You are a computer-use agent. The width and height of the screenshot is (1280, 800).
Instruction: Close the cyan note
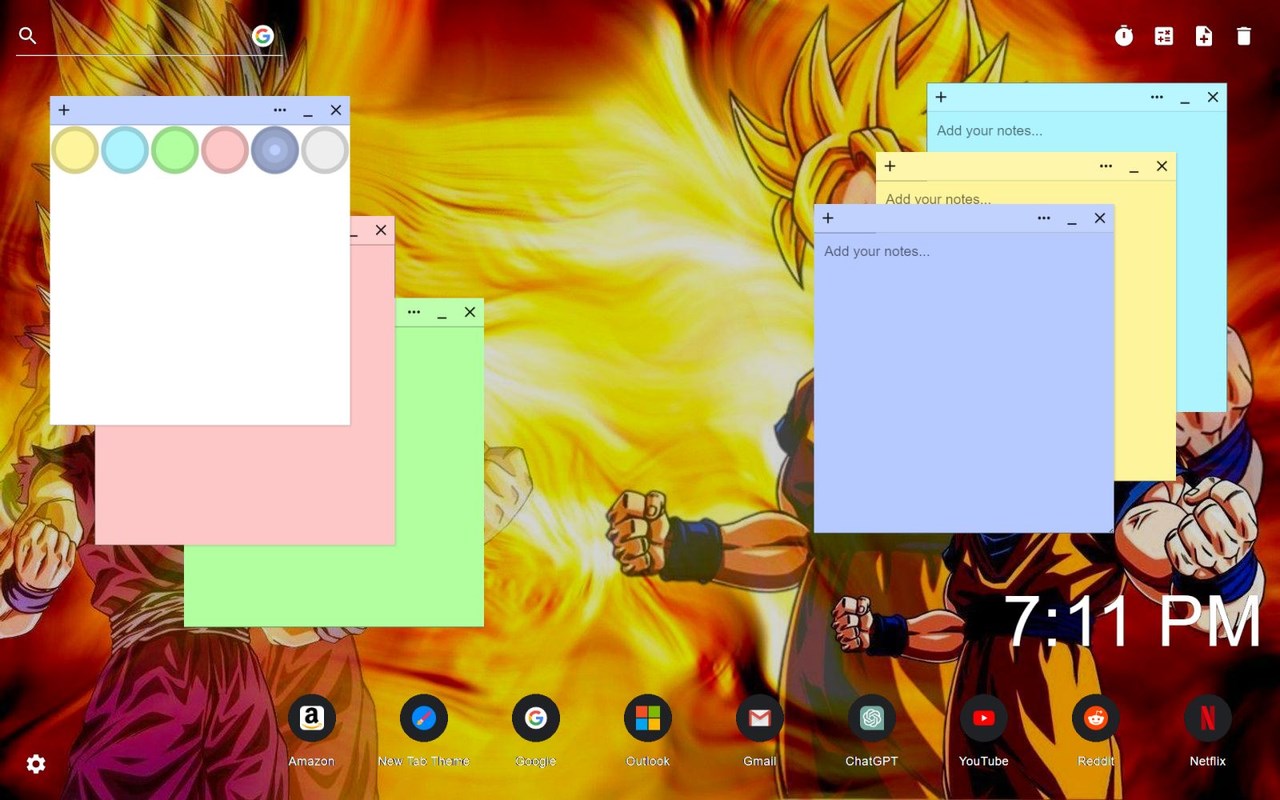1213,97
